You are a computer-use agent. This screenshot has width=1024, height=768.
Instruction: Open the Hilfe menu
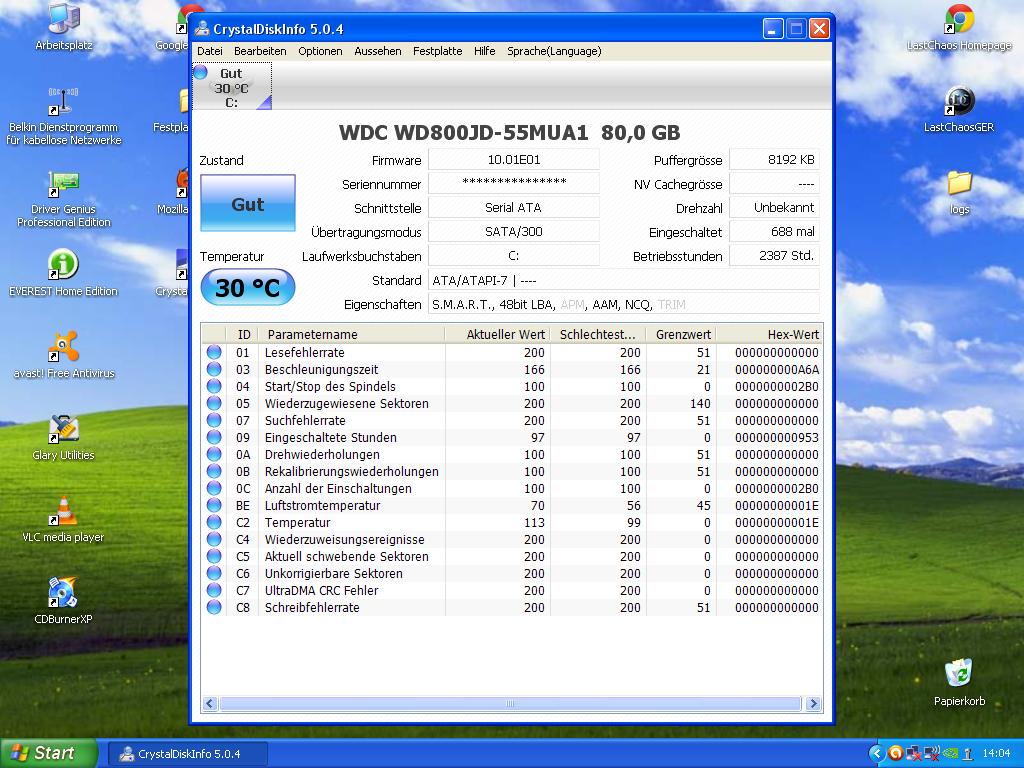point(485,51)
